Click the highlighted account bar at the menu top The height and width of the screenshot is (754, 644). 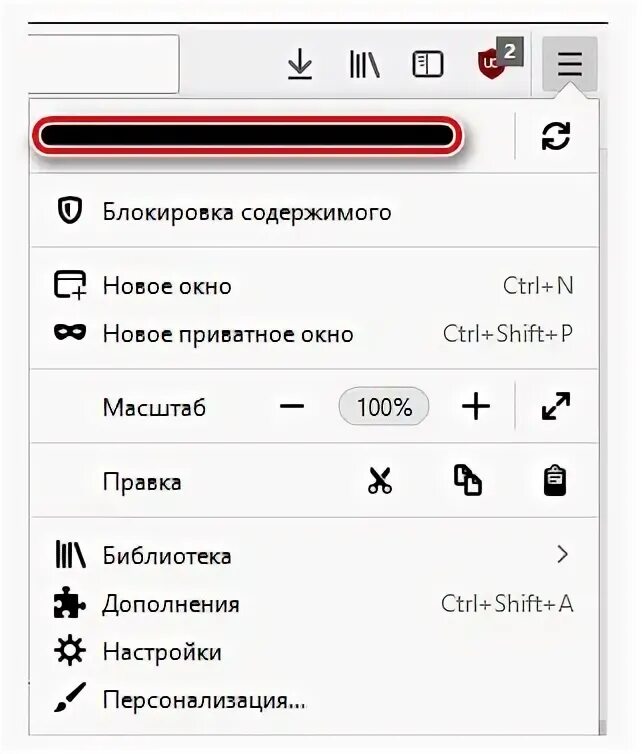point(248,137)
